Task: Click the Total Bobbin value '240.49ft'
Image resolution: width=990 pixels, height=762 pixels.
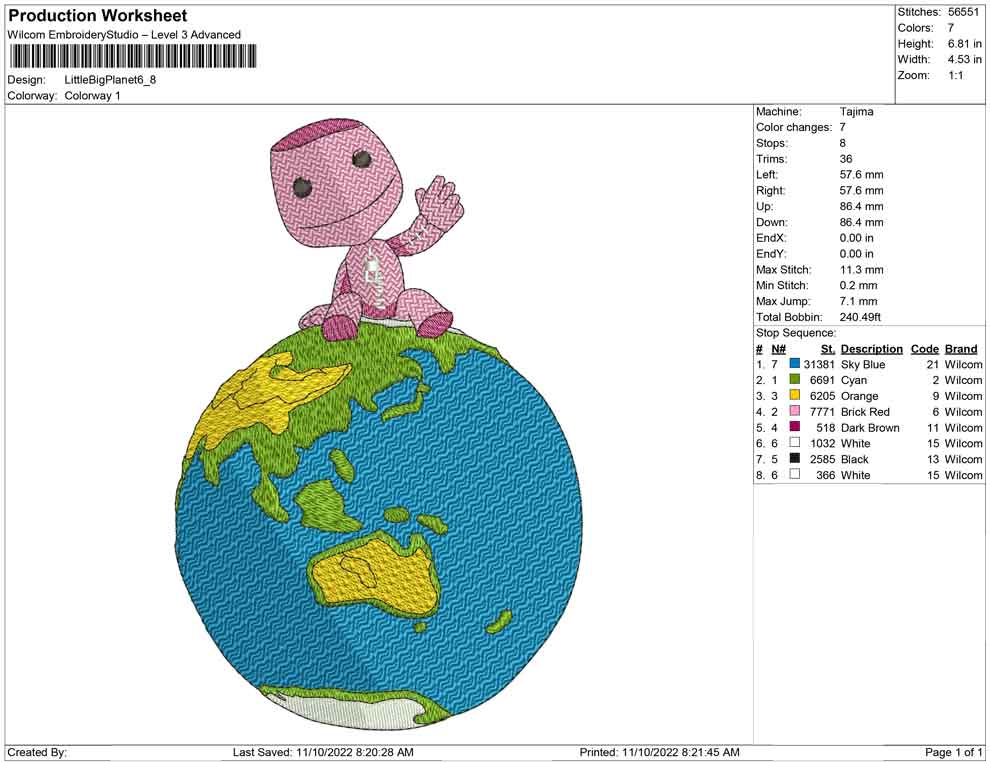Action: pyautogui.click(x=860, y=317)
